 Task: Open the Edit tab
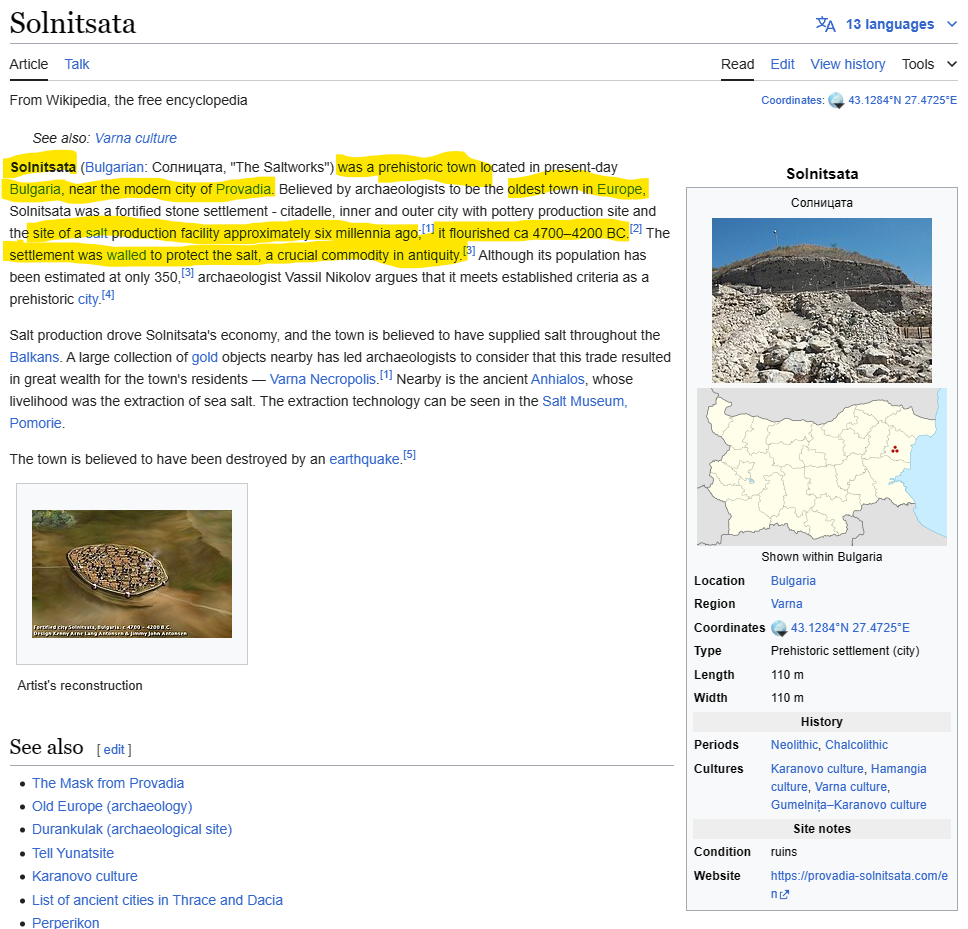click(x=782, y=64)
